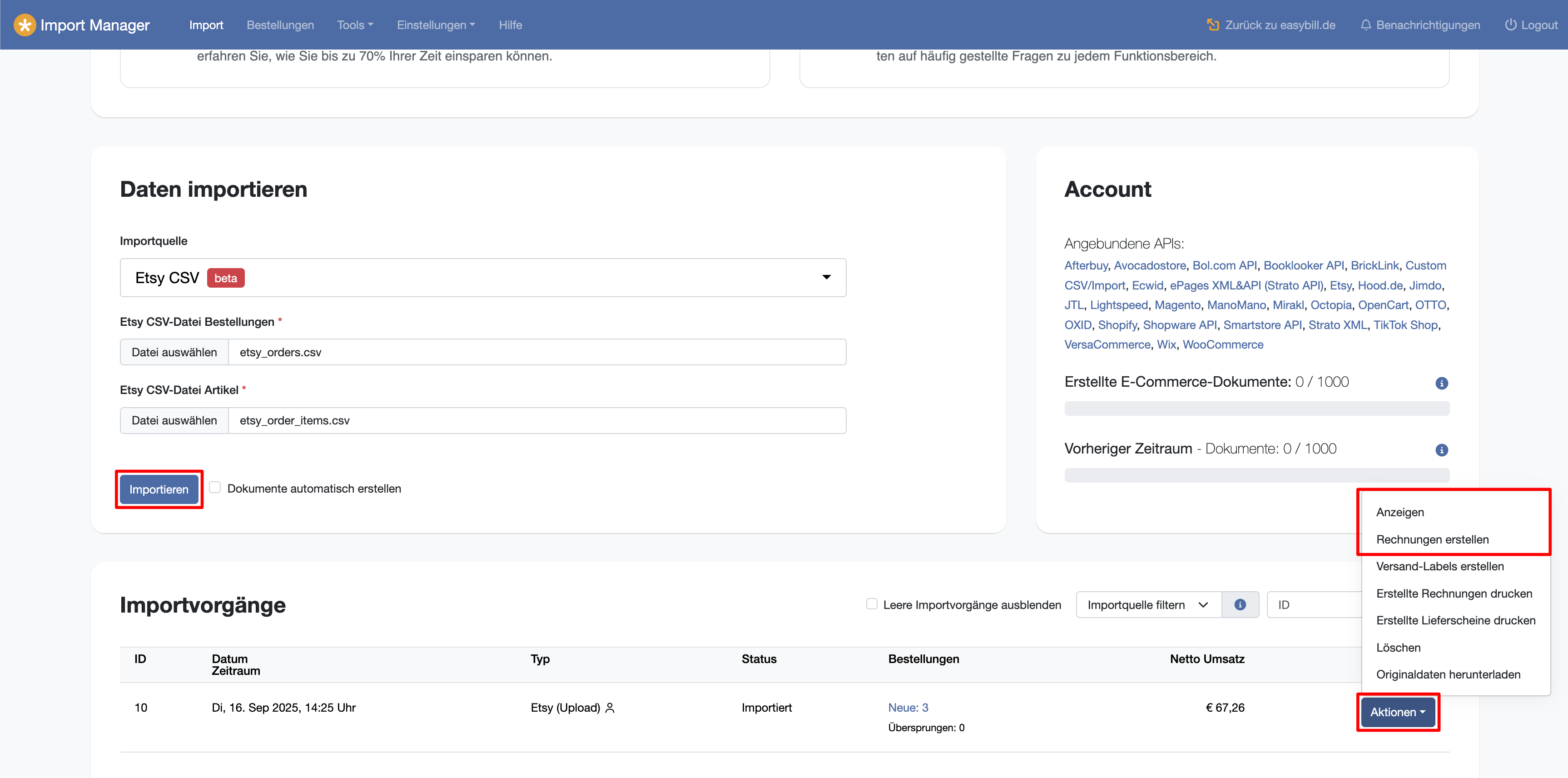The height and width of the screenshot is (778, 1568).
Task: Open the Tools menu in navbar
Action: (x=355, y=25)
